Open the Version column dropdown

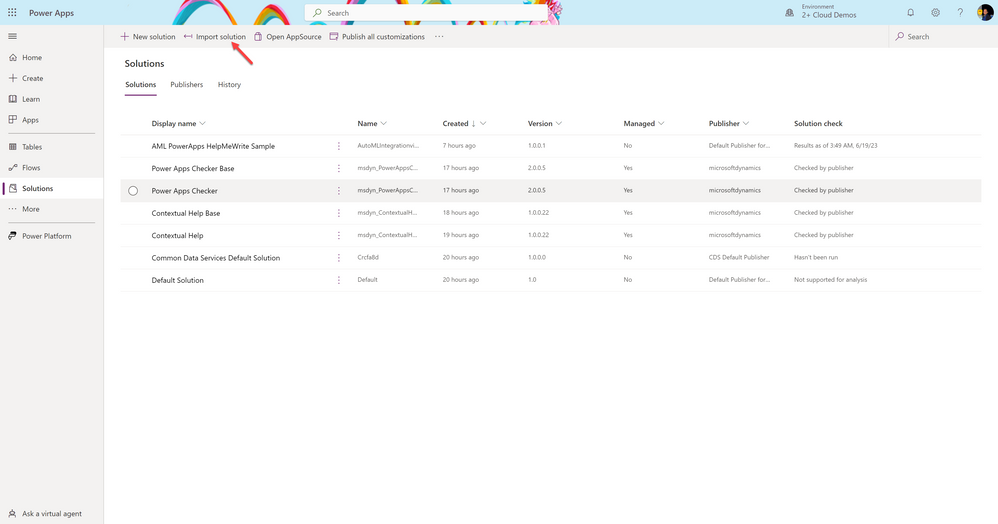tap(559, 124)
